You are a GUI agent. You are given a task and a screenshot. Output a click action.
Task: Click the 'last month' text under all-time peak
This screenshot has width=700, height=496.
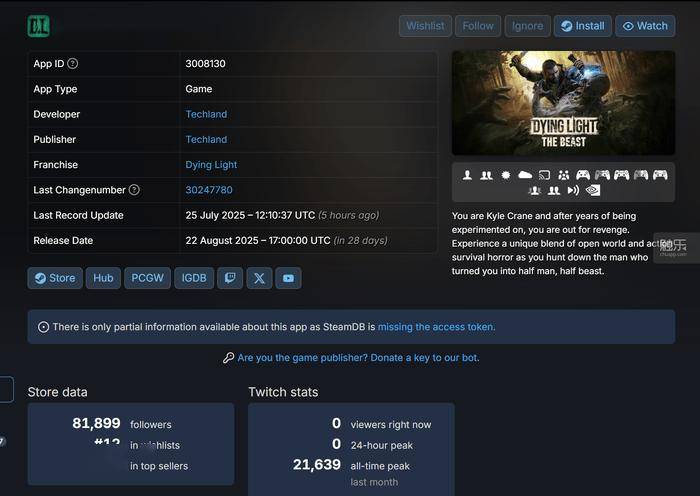click(x=374, y=482)
